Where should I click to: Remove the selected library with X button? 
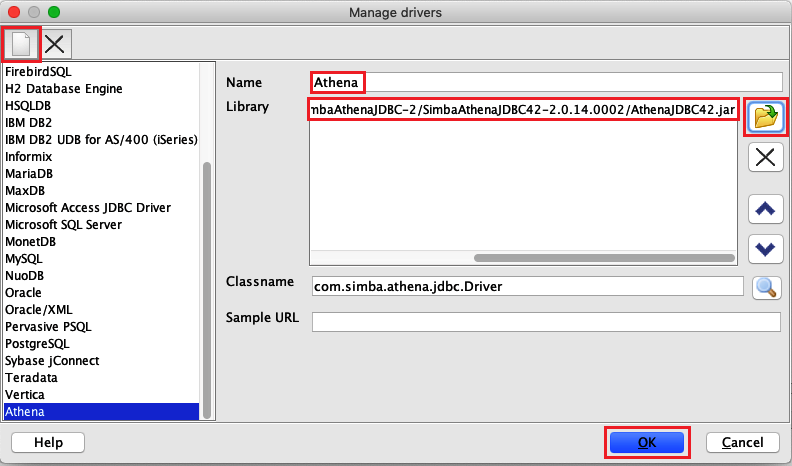click(766, 157)
